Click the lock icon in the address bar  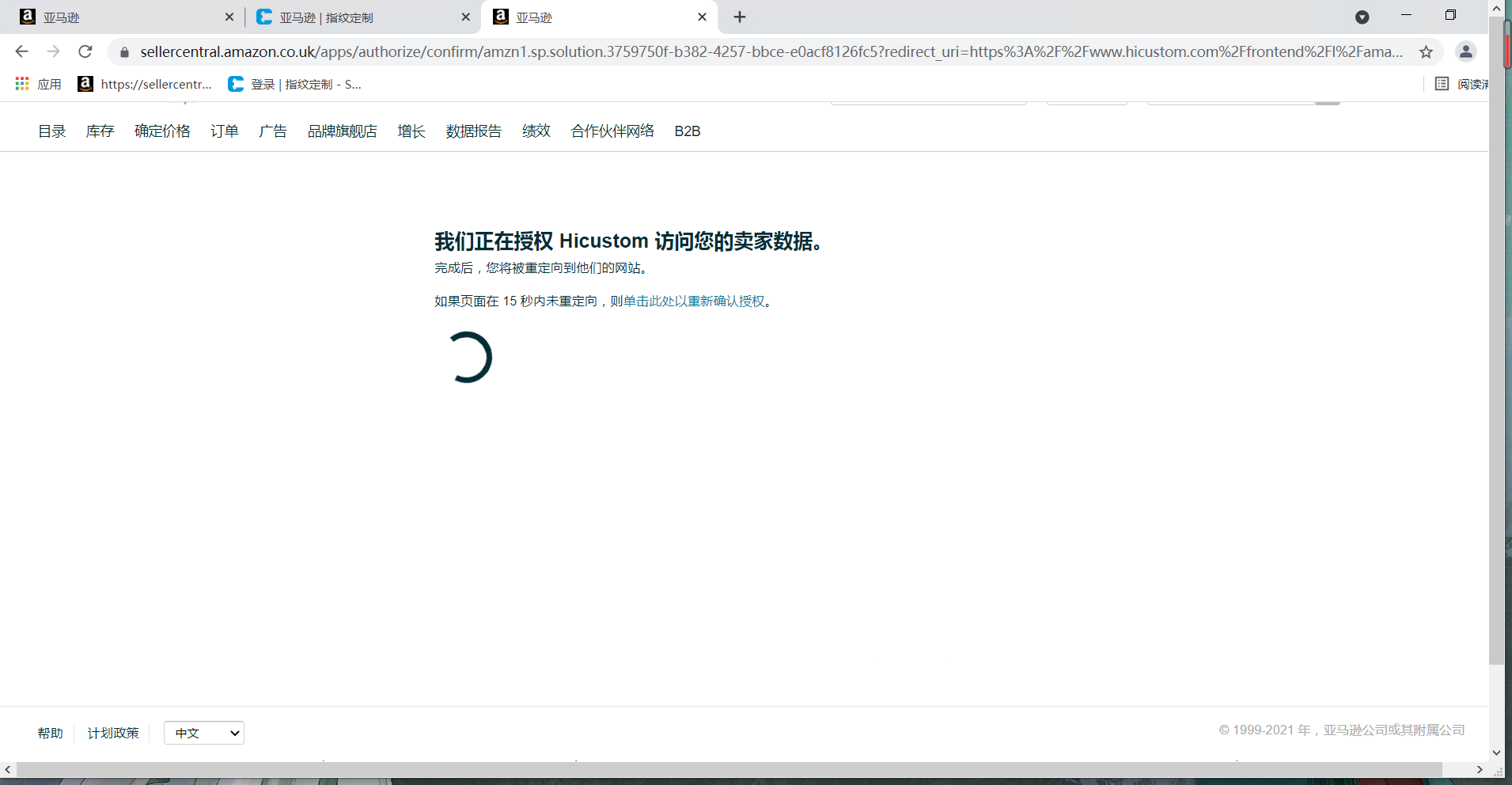(x=124, y=52)
